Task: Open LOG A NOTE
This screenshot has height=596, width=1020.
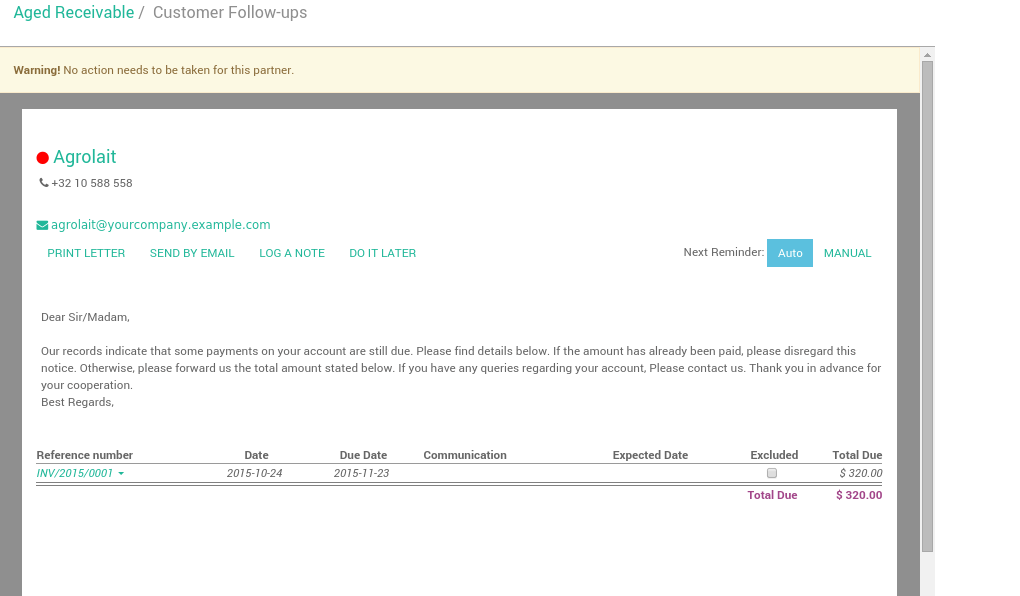Action: (x=292, y=253)
